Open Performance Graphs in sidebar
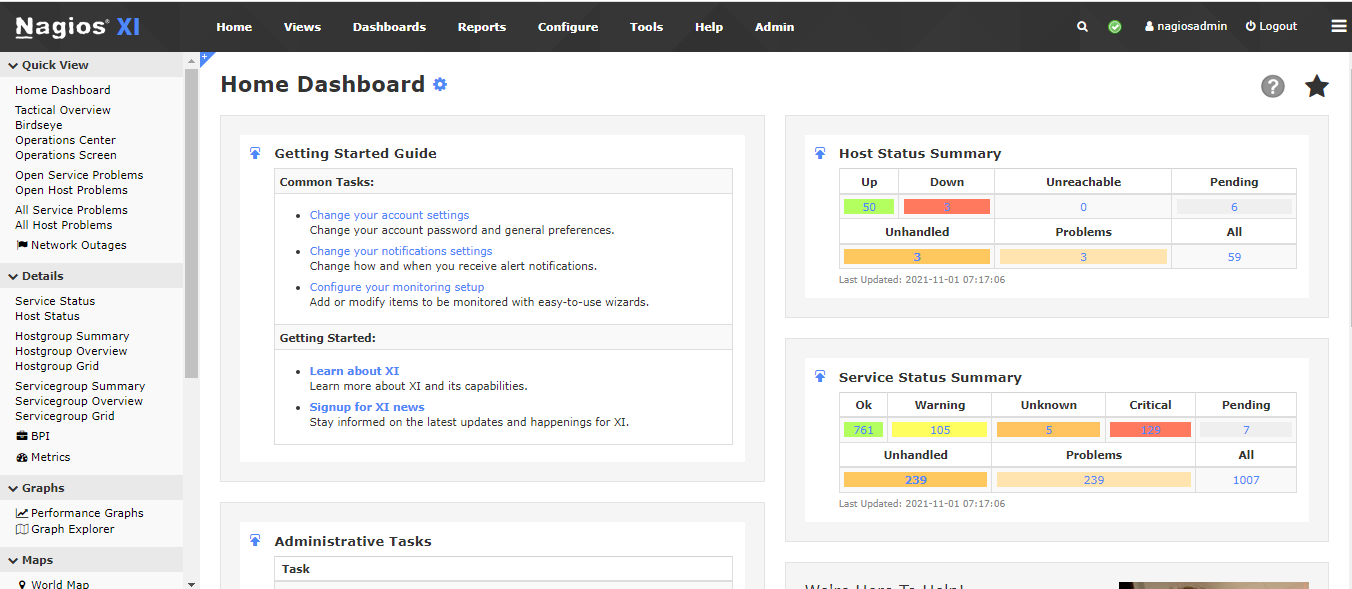 click(x=86, y=513)
